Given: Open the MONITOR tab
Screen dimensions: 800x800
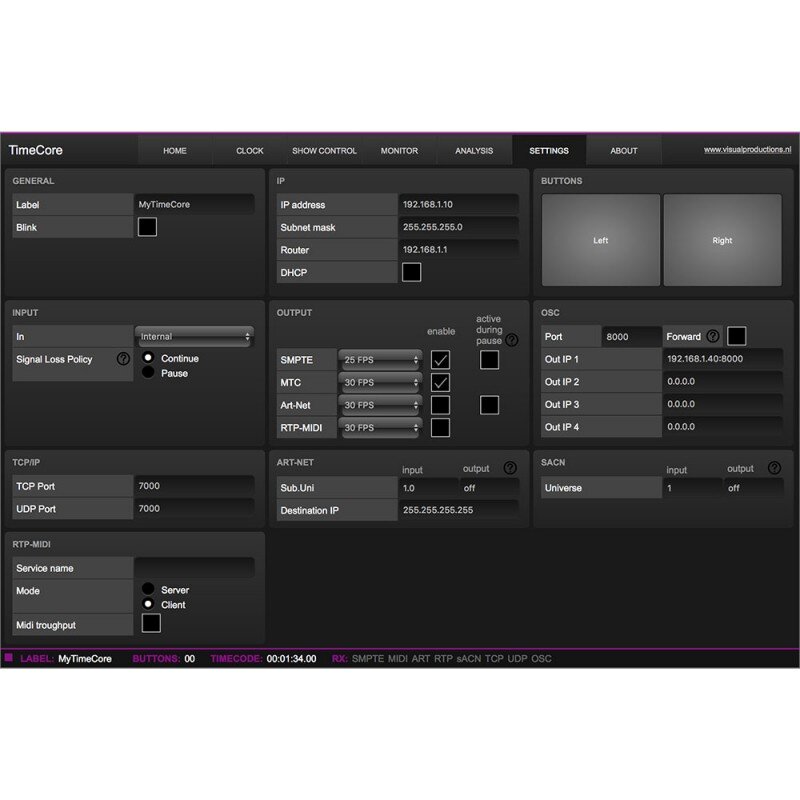Looking at the screenshot, I should click(x=399, y=151).
